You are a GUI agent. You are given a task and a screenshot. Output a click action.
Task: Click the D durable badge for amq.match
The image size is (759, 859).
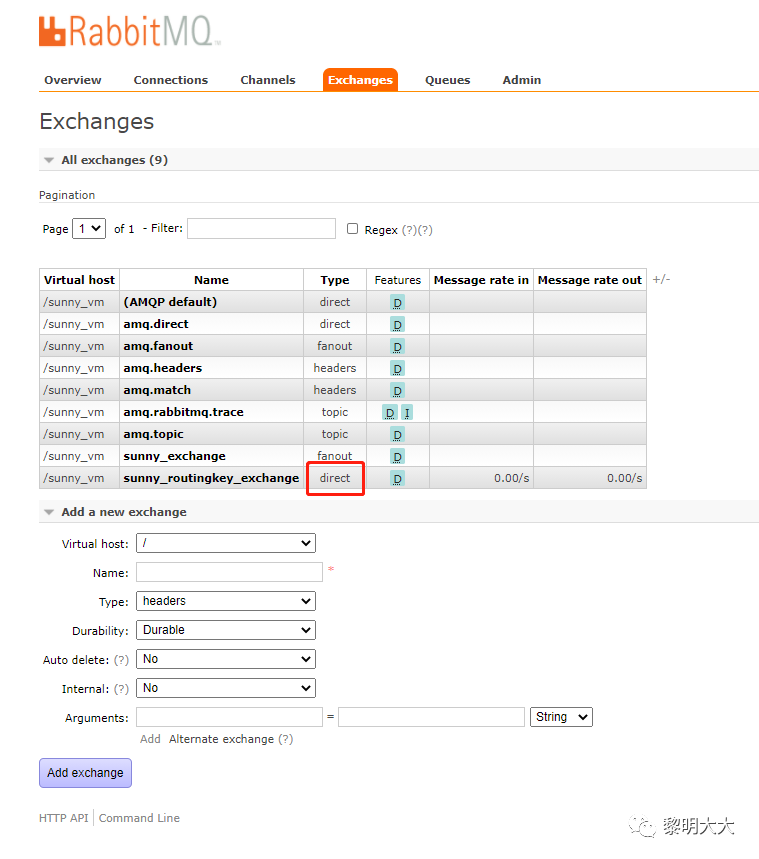pyautogui.click(x=397, y=391)
